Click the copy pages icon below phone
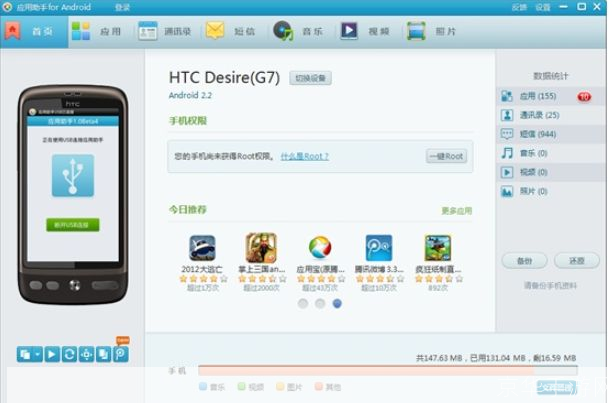 click(x=103, y=354)
